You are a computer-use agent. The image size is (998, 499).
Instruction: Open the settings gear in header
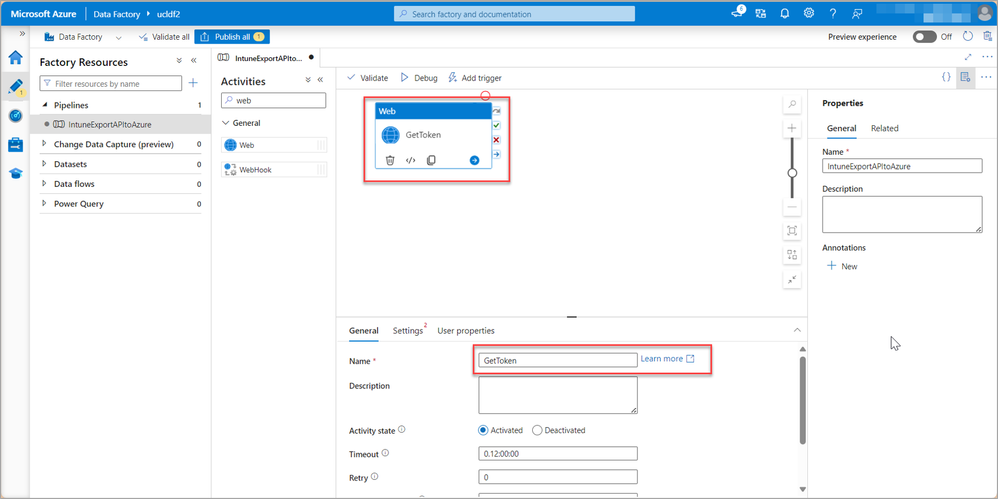pyautogui.click(x=809, y=13)
